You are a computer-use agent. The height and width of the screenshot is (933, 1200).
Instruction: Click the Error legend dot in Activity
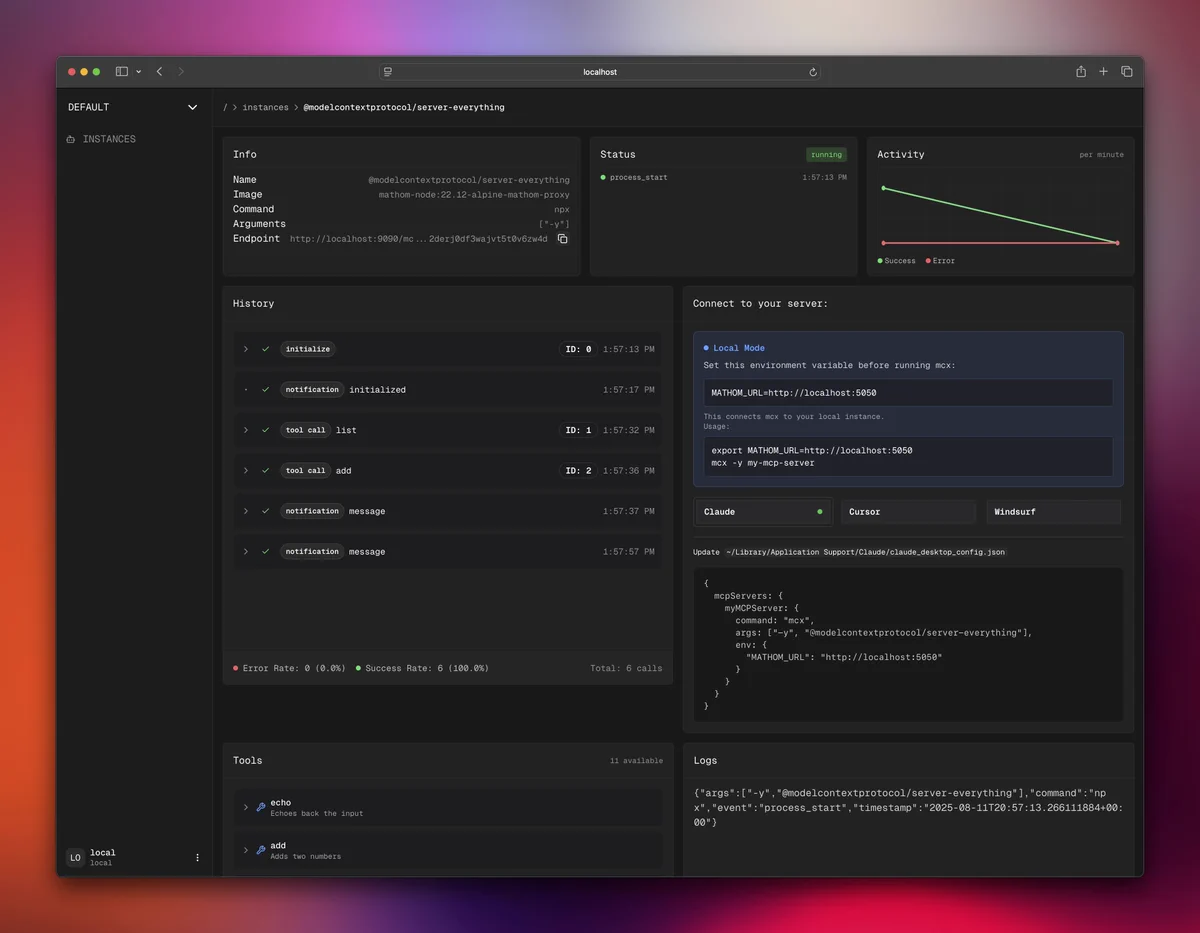(928, 261)
